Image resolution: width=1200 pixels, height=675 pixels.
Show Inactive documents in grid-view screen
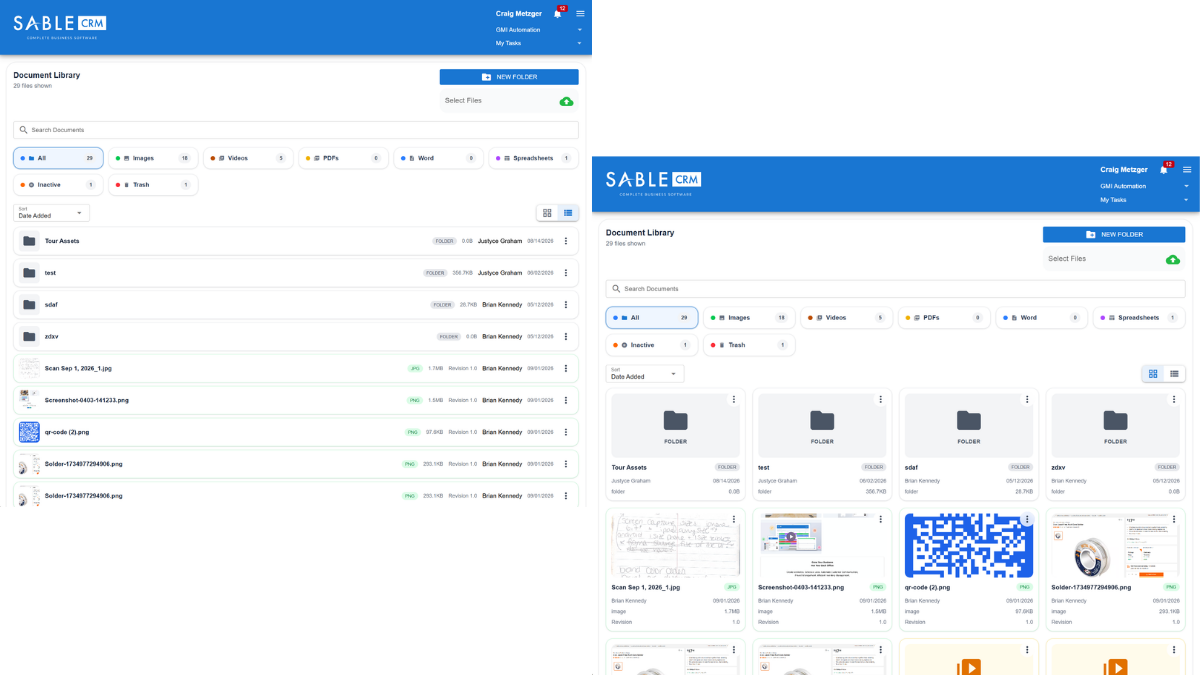click(x=651, y=345)
